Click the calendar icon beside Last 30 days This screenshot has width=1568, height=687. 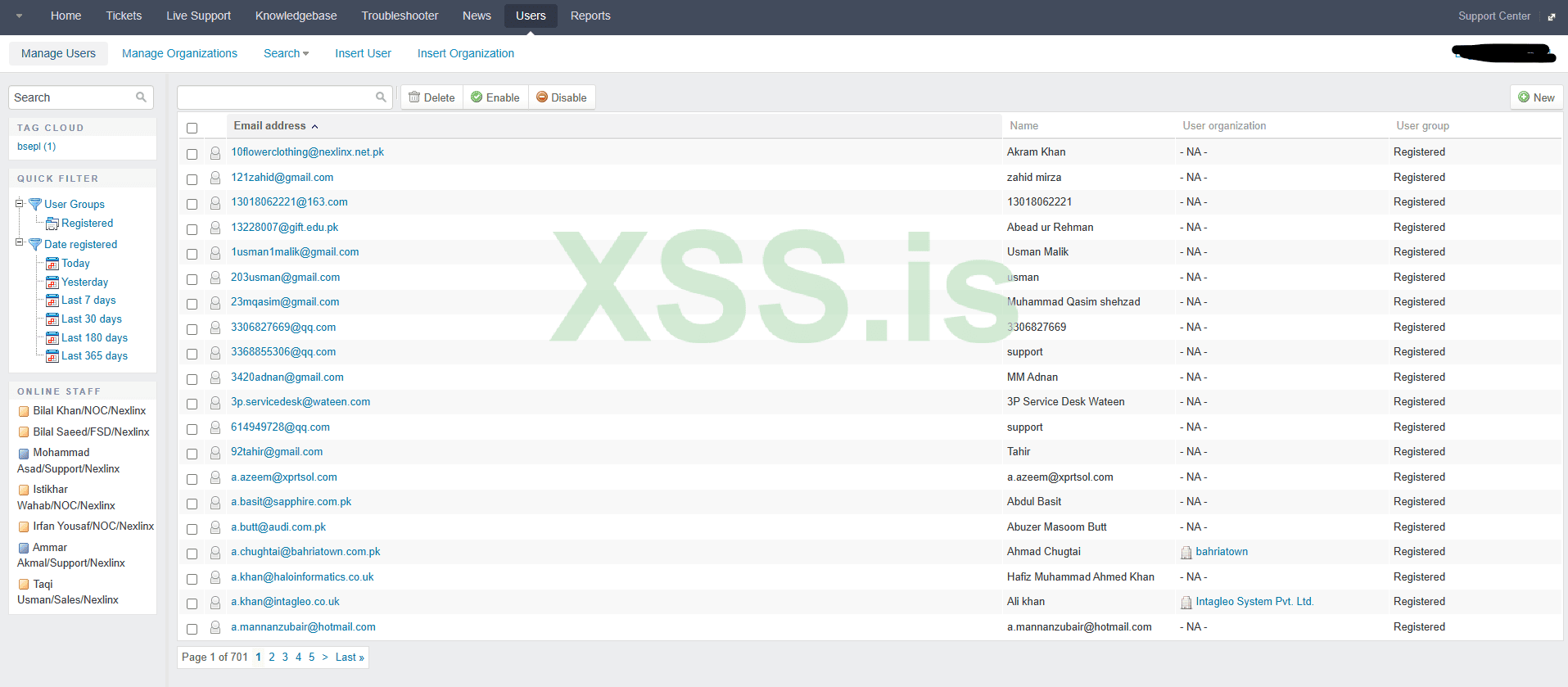click(52, 319)
